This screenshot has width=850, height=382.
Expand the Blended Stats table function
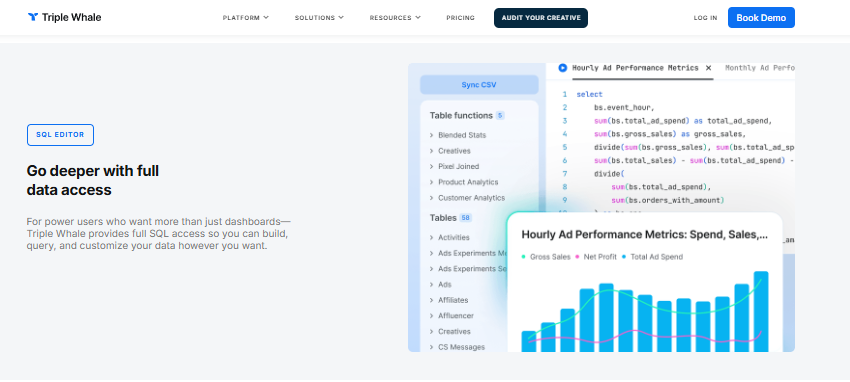[458, 135]
